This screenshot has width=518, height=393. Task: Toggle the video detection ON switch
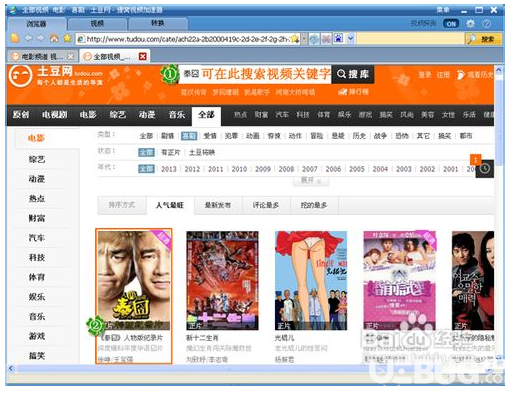[x=451, y=24]
